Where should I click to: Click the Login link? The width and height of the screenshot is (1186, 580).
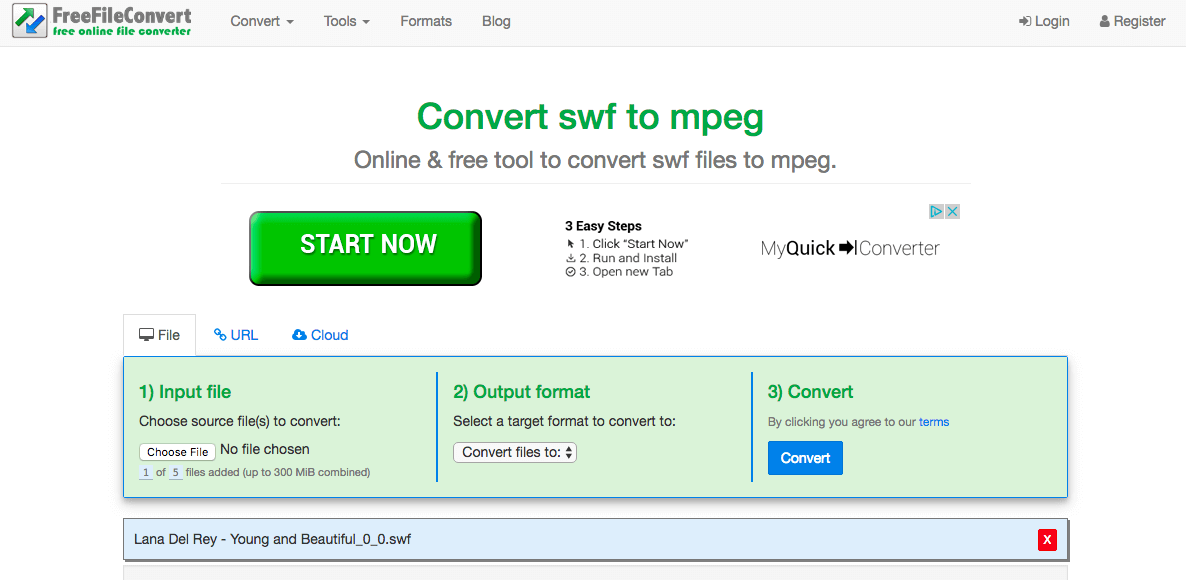click(x=1044, y=21)
